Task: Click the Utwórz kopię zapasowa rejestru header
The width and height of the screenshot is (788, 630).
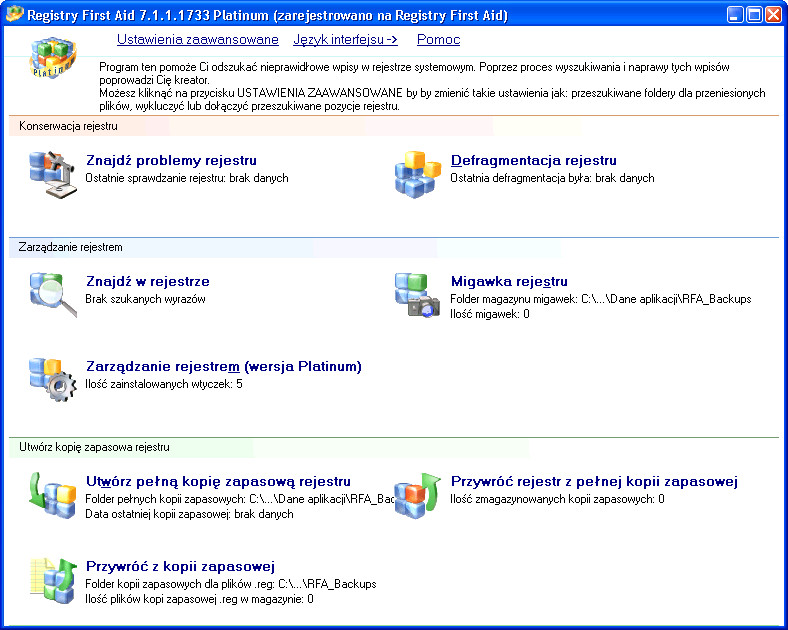Action: pyautogui.click(x=94, y=447)
